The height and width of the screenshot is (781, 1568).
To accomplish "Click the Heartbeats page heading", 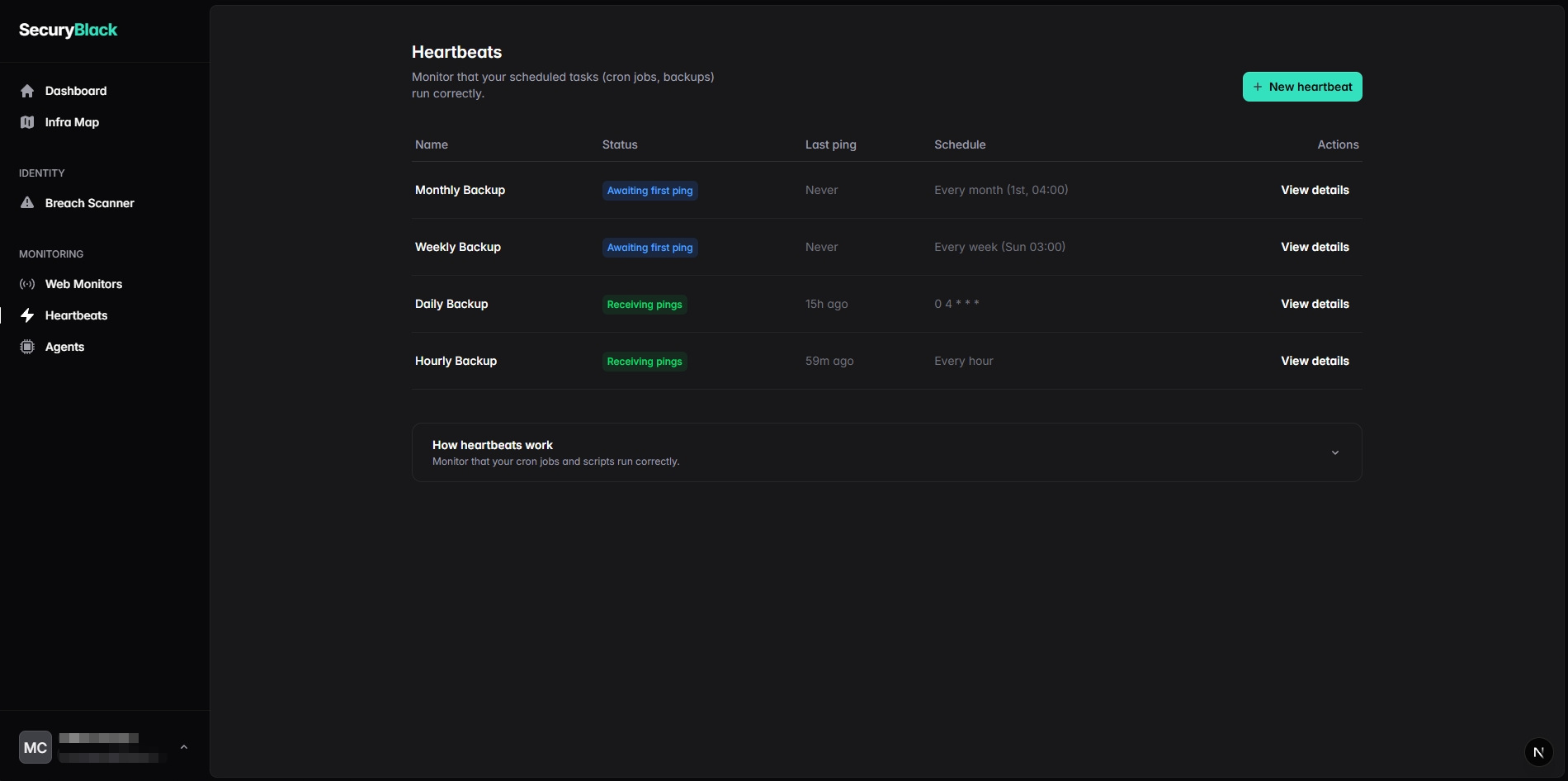I will click(x=456, y=52).
